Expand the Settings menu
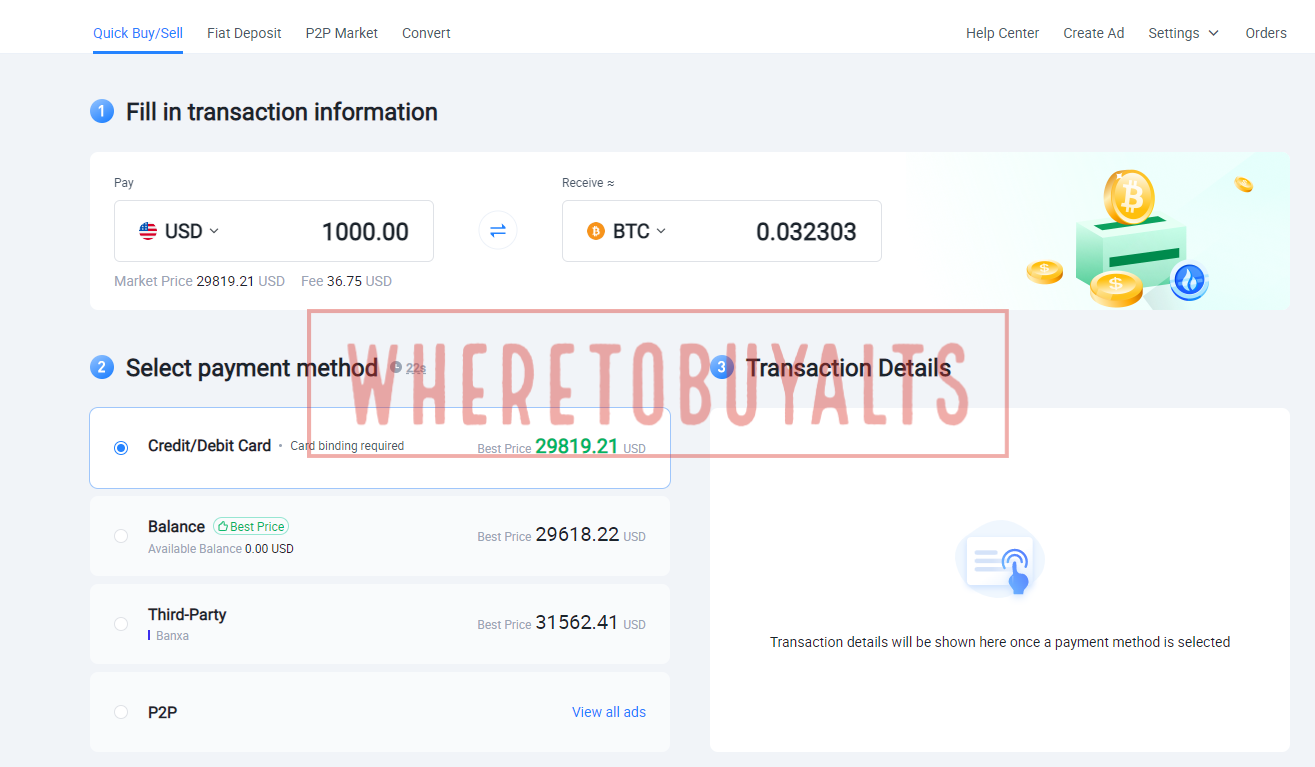The image size is (1315, 767). click(1184, 33)
